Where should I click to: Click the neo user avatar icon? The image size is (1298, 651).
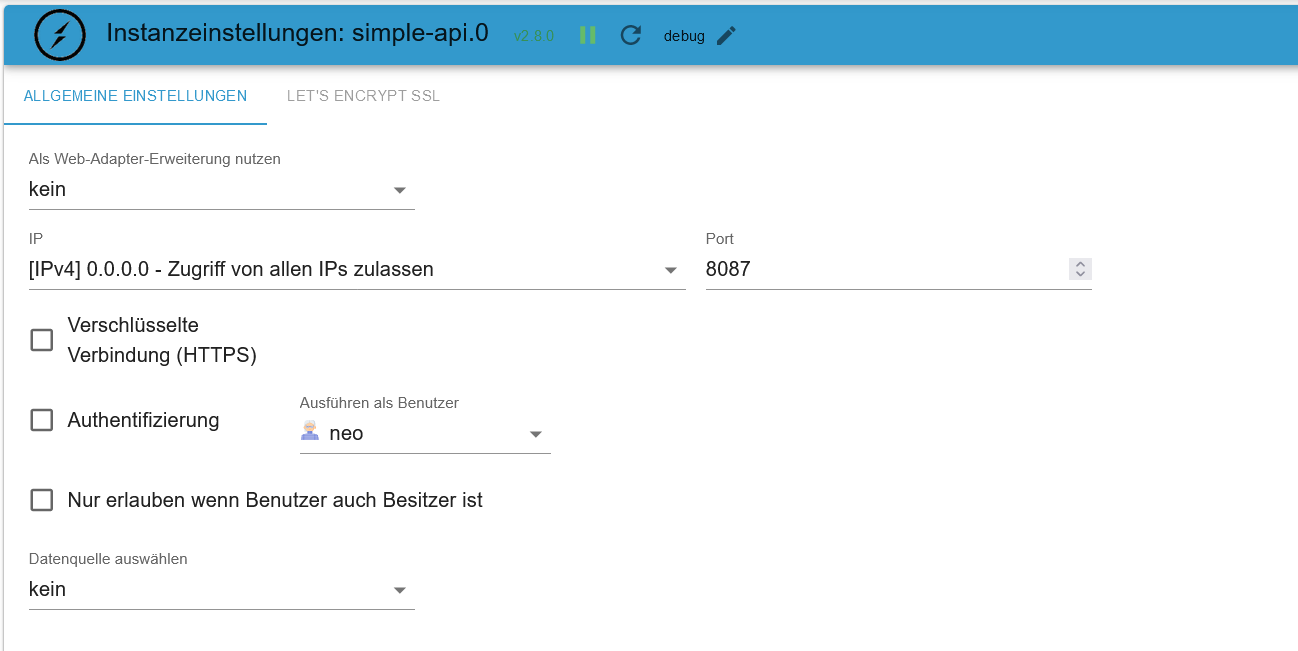pos(310,432)
